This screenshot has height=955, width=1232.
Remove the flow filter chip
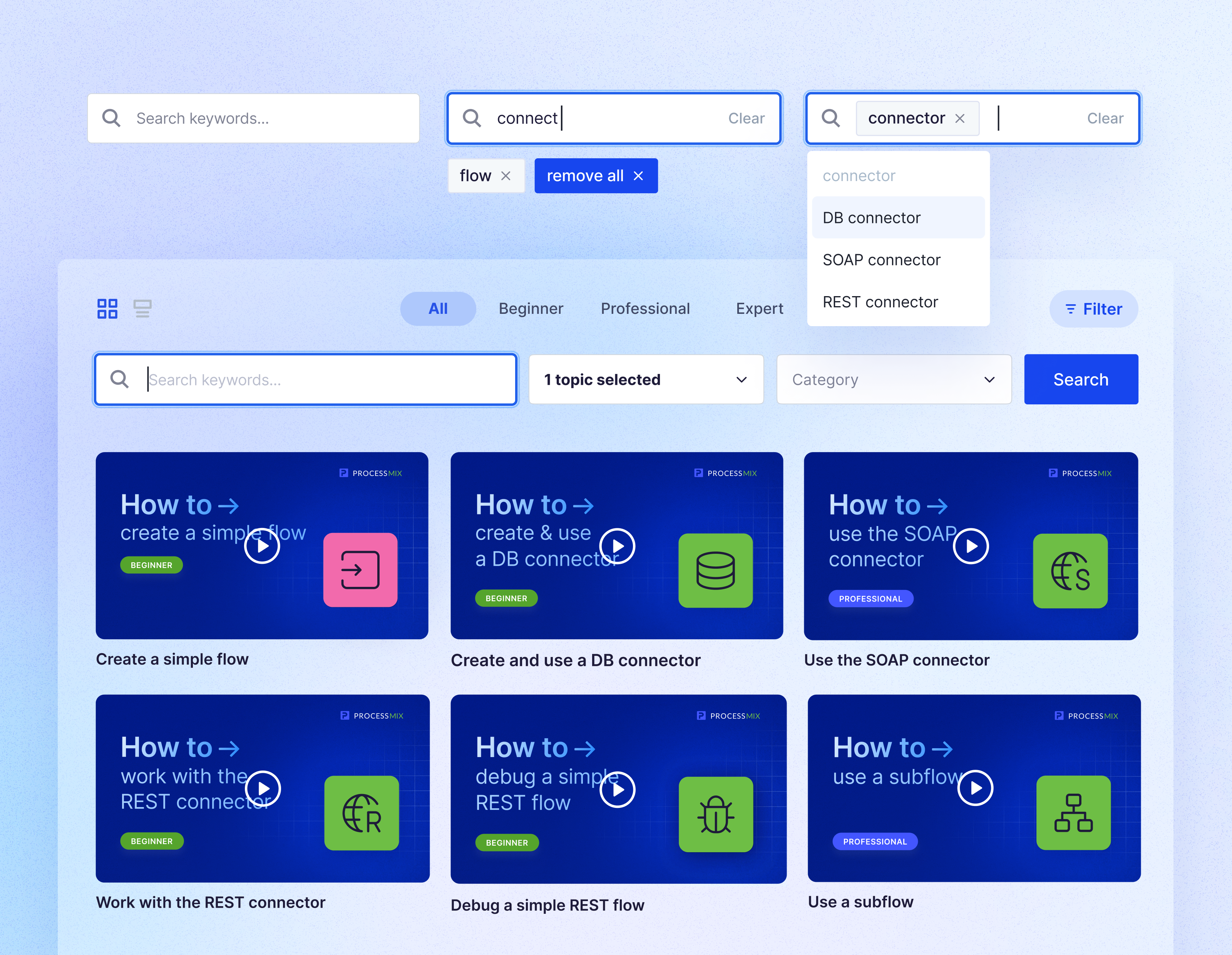(506, 176)
